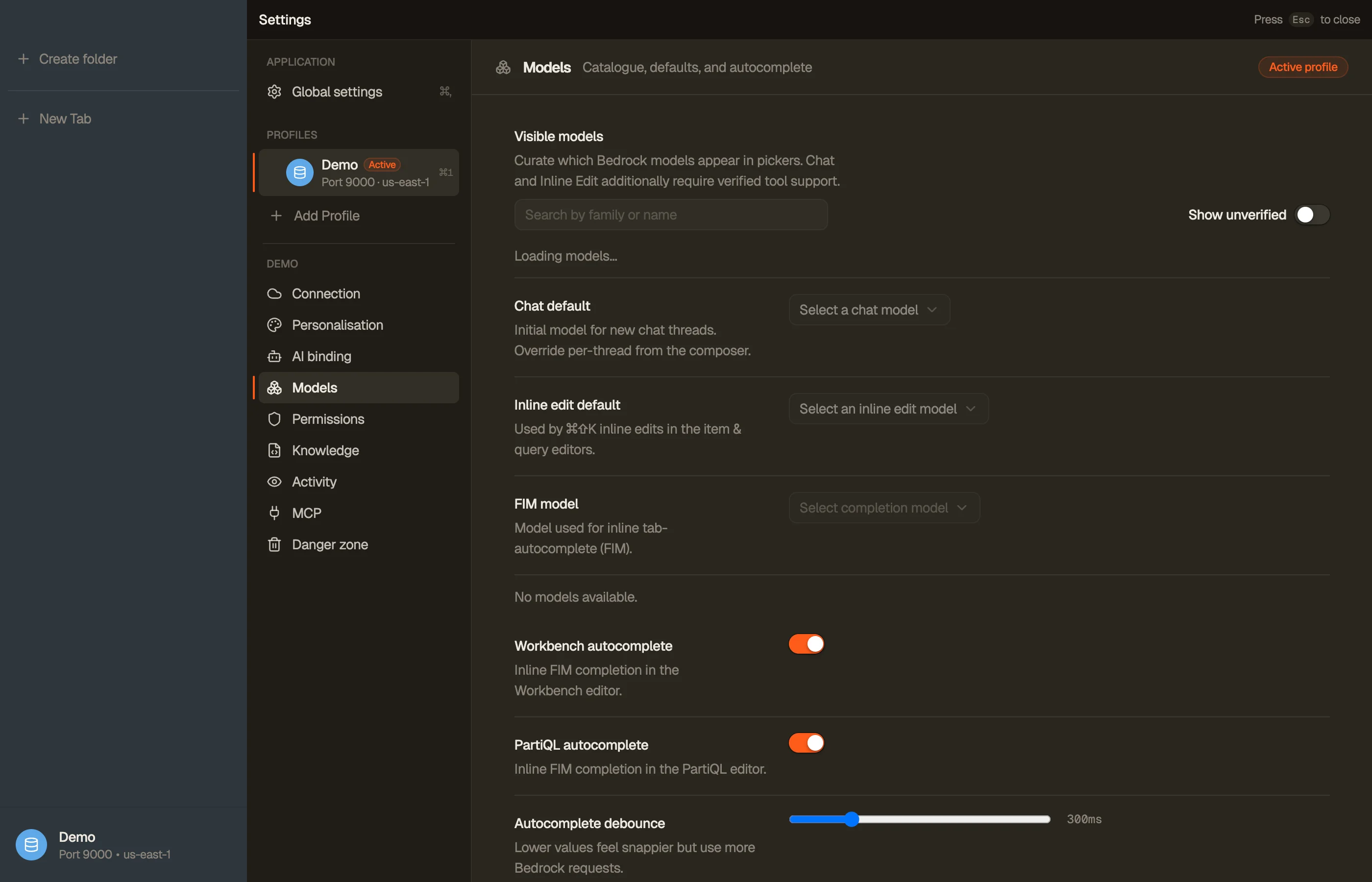Click the No models available. text
This screenshot has height=882, width=1372.
tap(575, 597)
